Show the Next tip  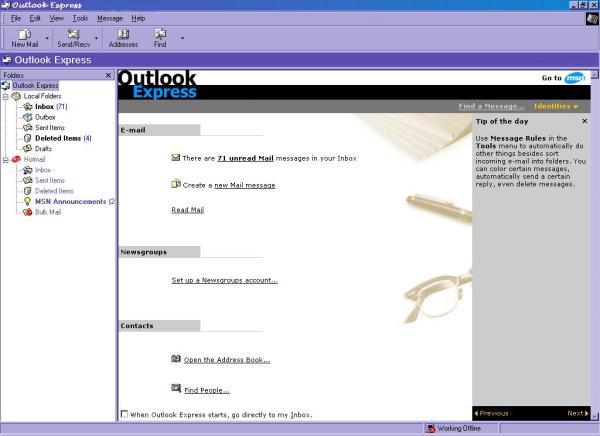click(578, 413)
